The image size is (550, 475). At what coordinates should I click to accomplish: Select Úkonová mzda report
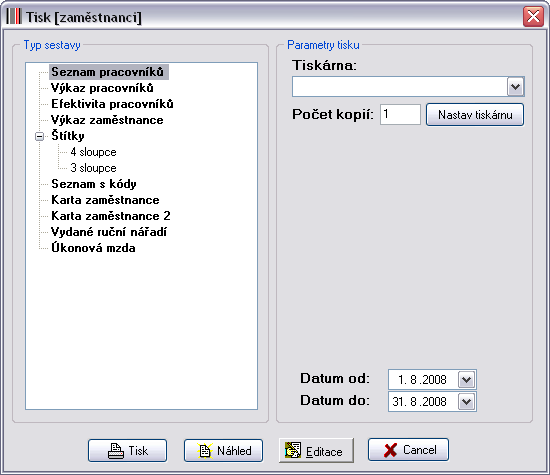coord(93,248)
